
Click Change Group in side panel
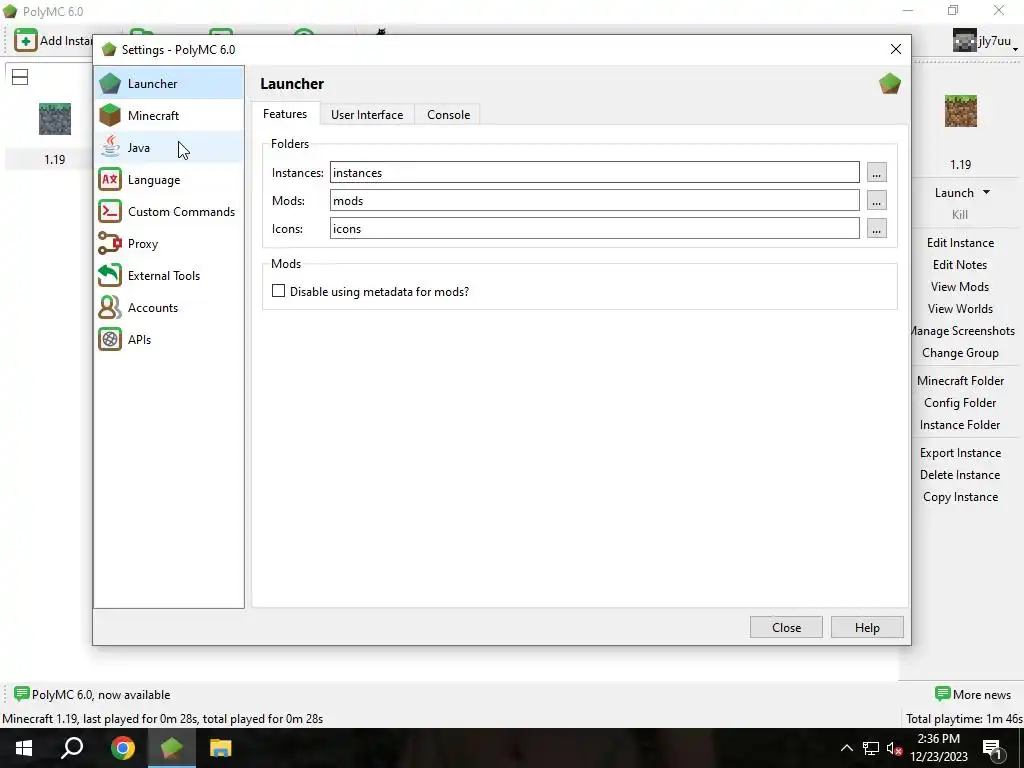[960, 353]
